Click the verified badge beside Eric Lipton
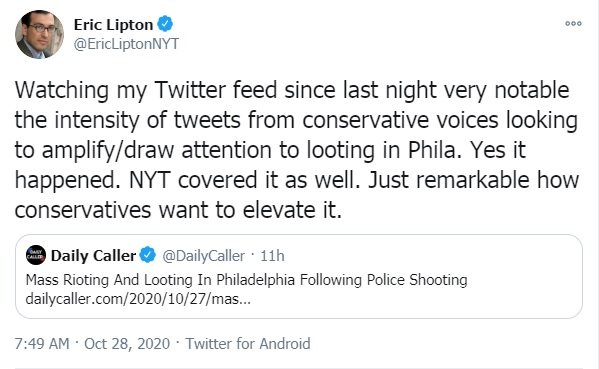 (x=165, y=24)
